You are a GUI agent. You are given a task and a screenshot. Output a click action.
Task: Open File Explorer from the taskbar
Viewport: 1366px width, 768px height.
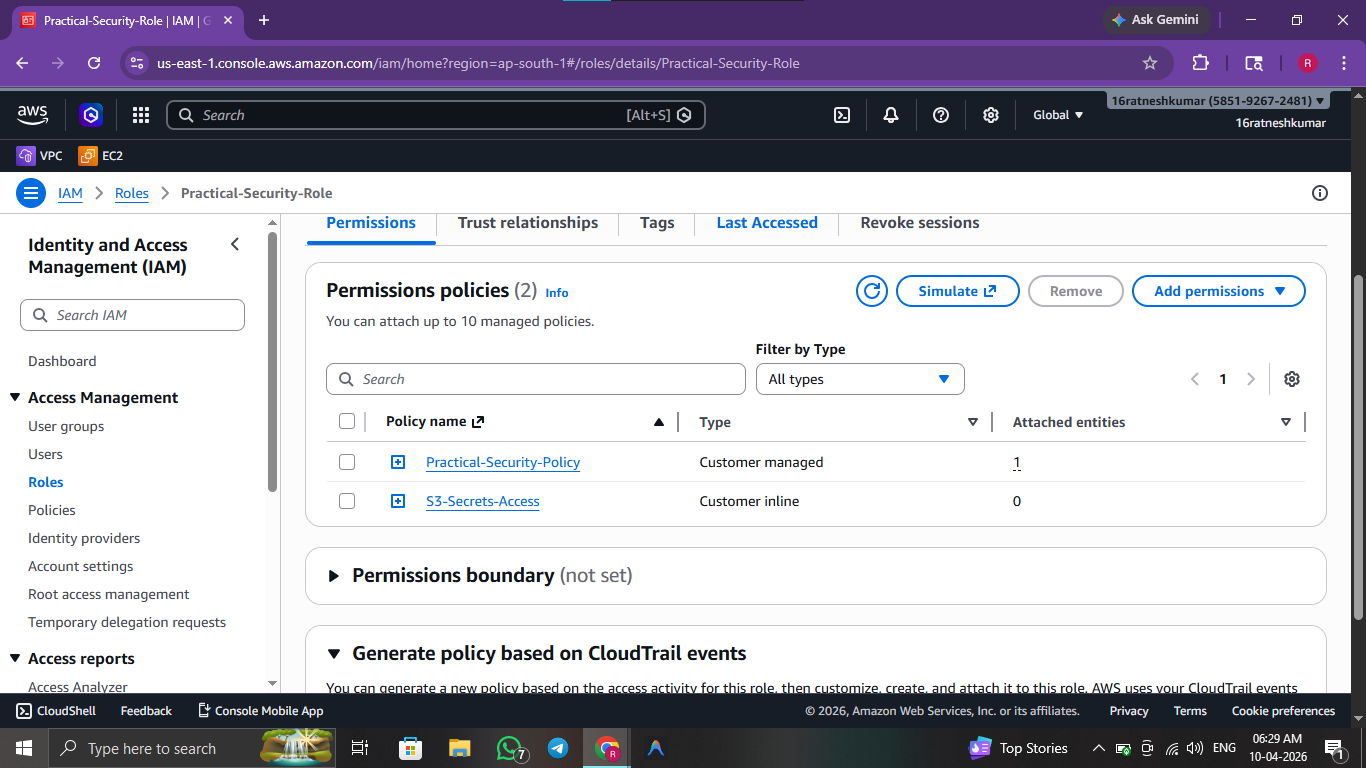[459, 748]
